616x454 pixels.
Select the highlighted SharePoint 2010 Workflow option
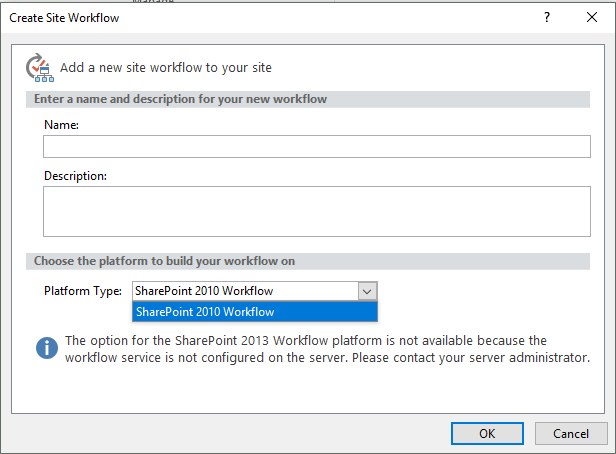click(x=255, y=312)
